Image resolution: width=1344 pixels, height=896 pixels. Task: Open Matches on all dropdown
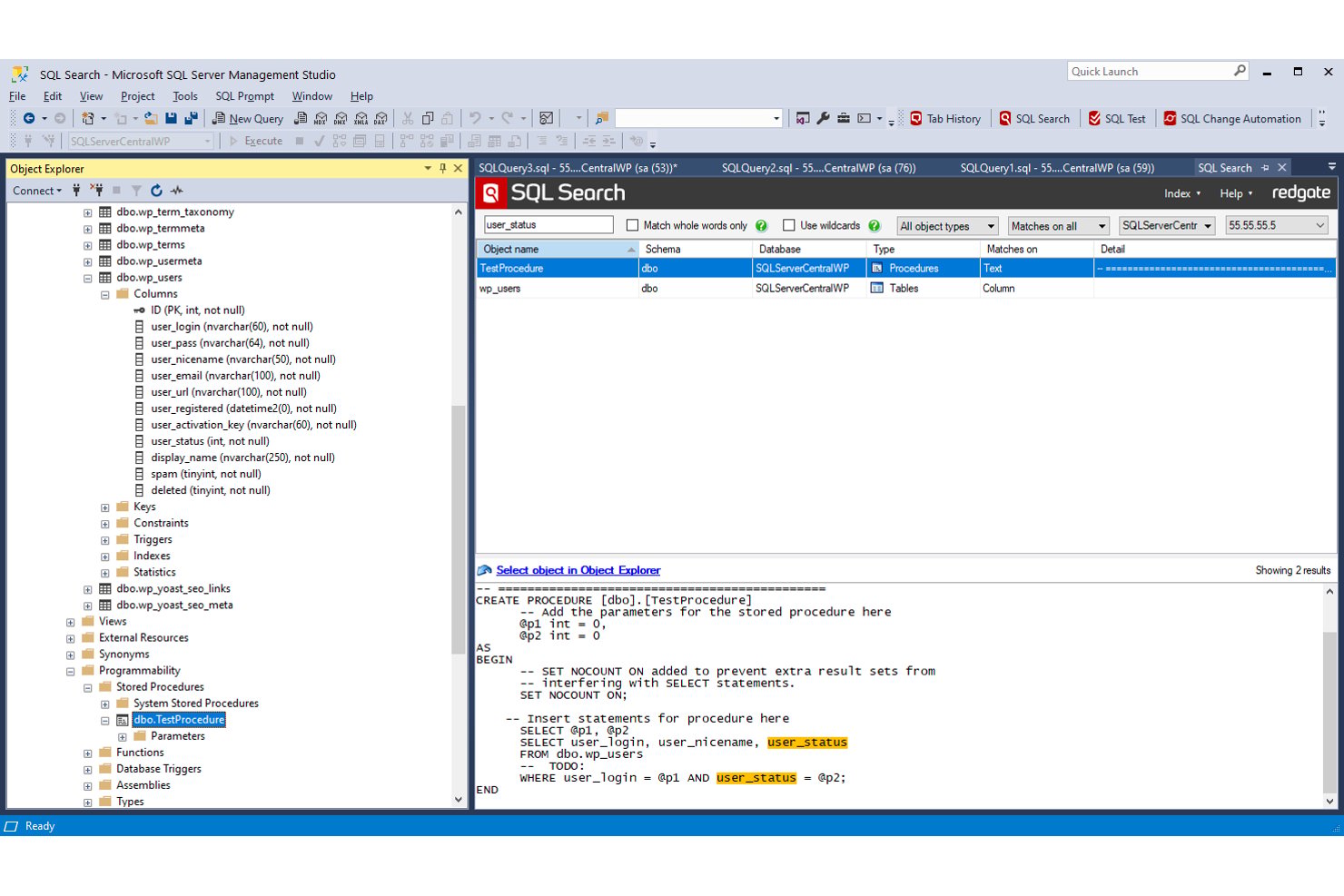(1059, 226)
